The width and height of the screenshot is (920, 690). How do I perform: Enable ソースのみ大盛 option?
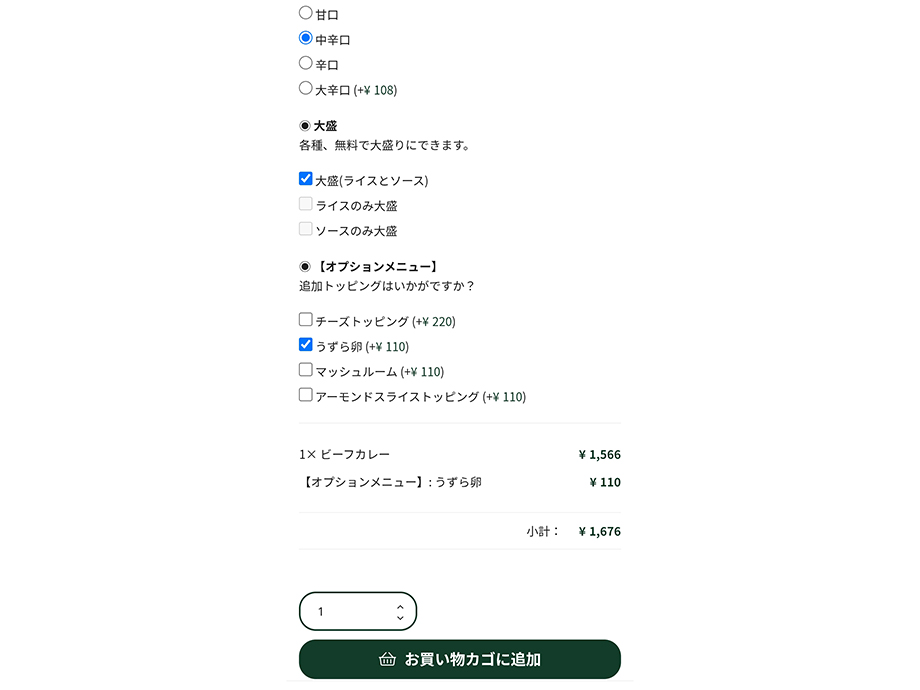[x=305, y=227]
